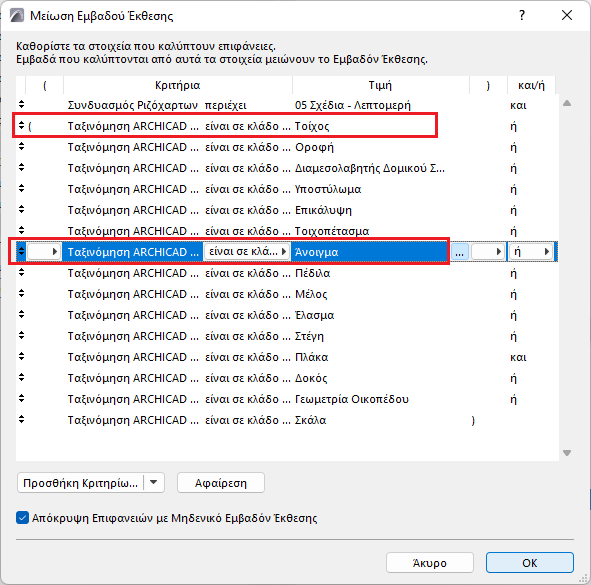Close the Μείωση Εμβαδού Έκθεσης dialog

(x=567, y=15)
